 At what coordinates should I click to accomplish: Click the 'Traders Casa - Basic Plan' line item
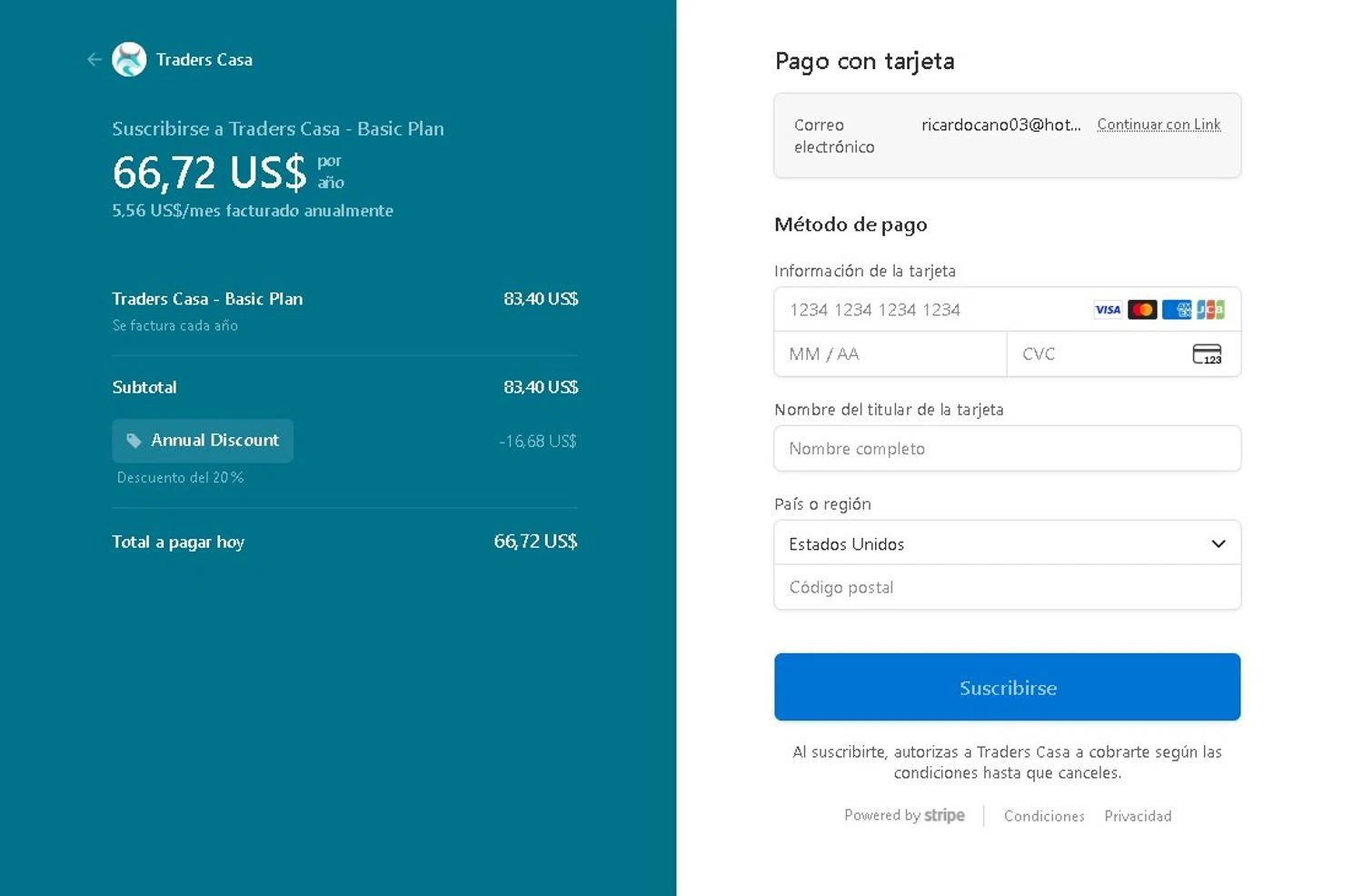[x=207, y=299]
